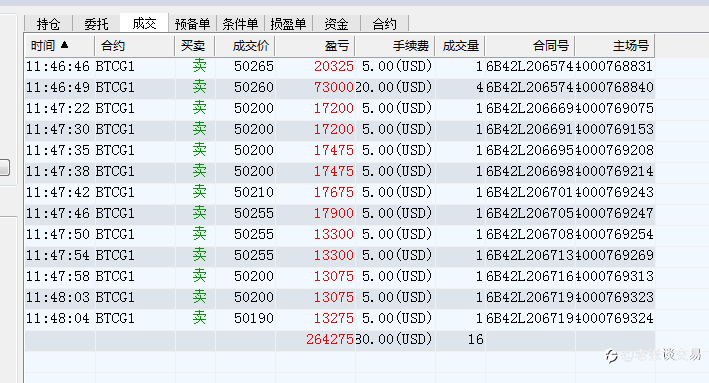Click the price cell 50260
The image size is (709, 383).
pos(254,87)
